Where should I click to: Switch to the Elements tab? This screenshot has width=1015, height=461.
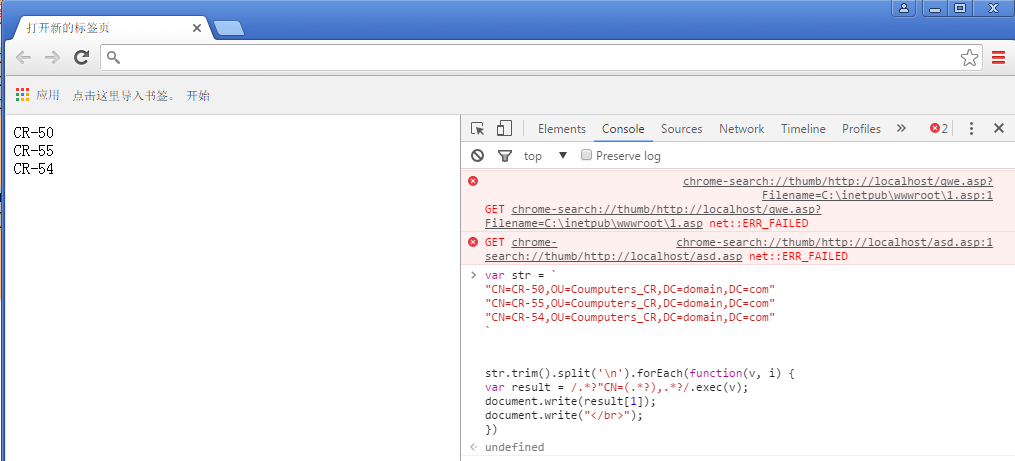[x=562, y=128]
